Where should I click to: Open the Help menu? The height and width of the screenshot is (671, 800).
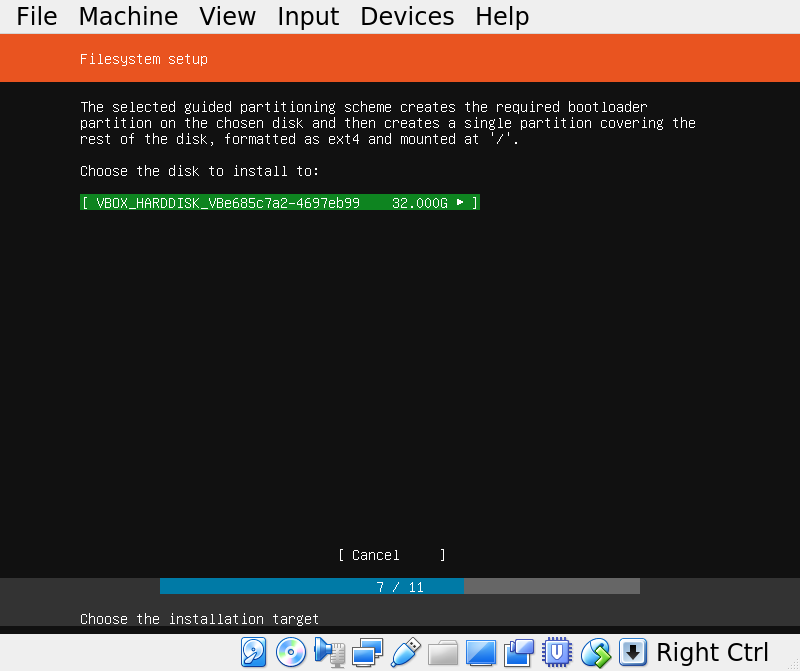click(502, 17)
